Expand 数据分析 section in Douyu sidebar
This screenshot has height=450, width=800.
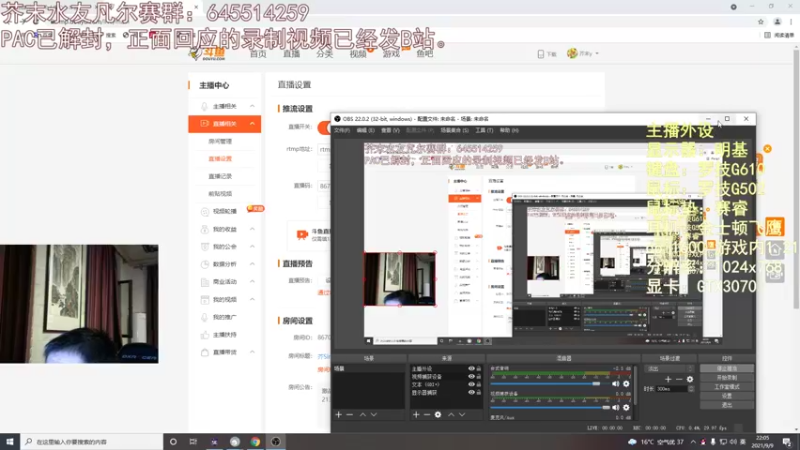tap(252, 264)
